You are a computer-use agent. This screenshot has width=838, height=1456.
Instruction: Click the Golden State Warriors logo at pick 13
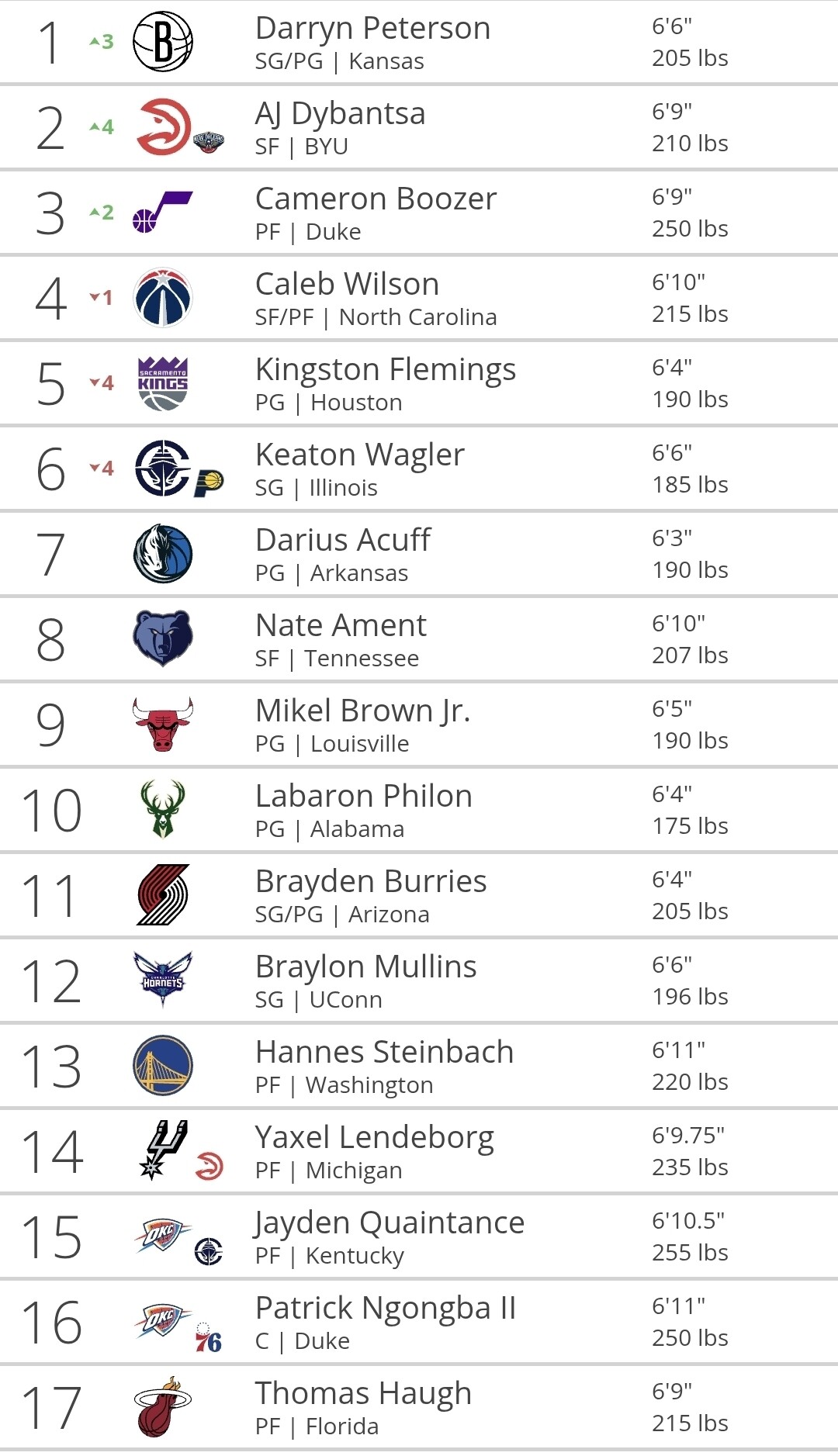163,1065
